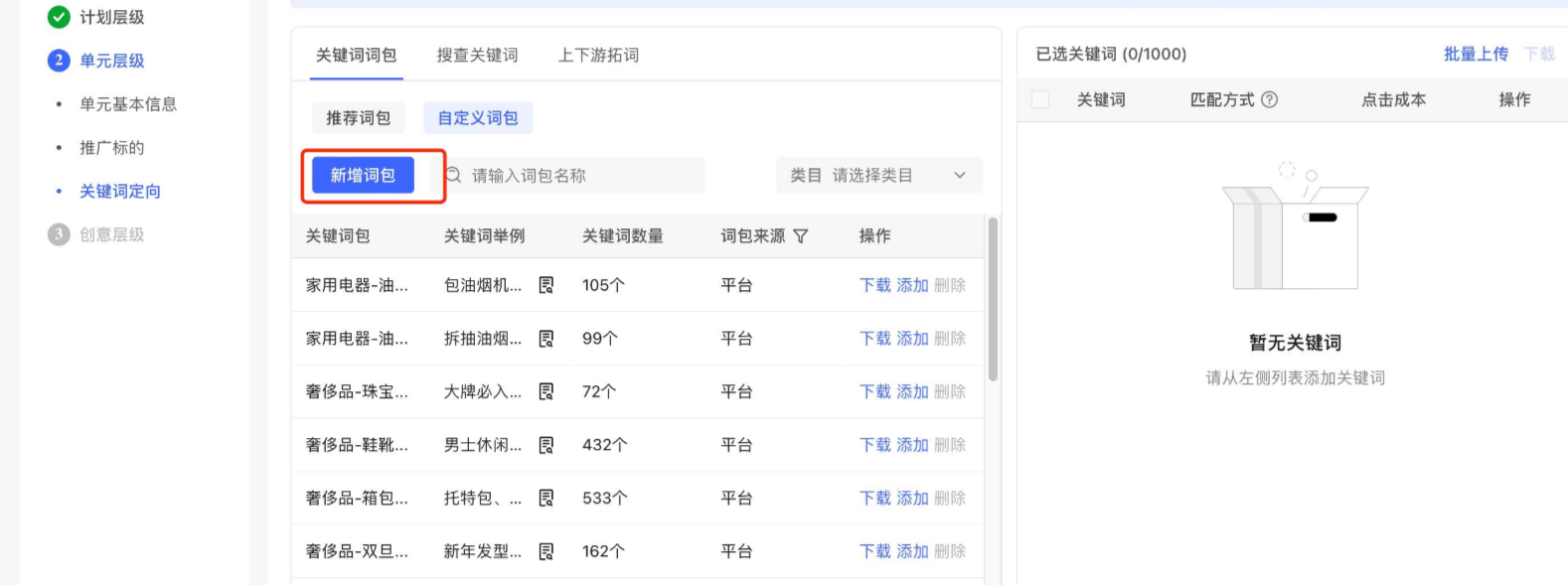Click the 词包来源 filter funnel icon
Viewport: 1568px width, 585px height.
click(x=801, y=236)
